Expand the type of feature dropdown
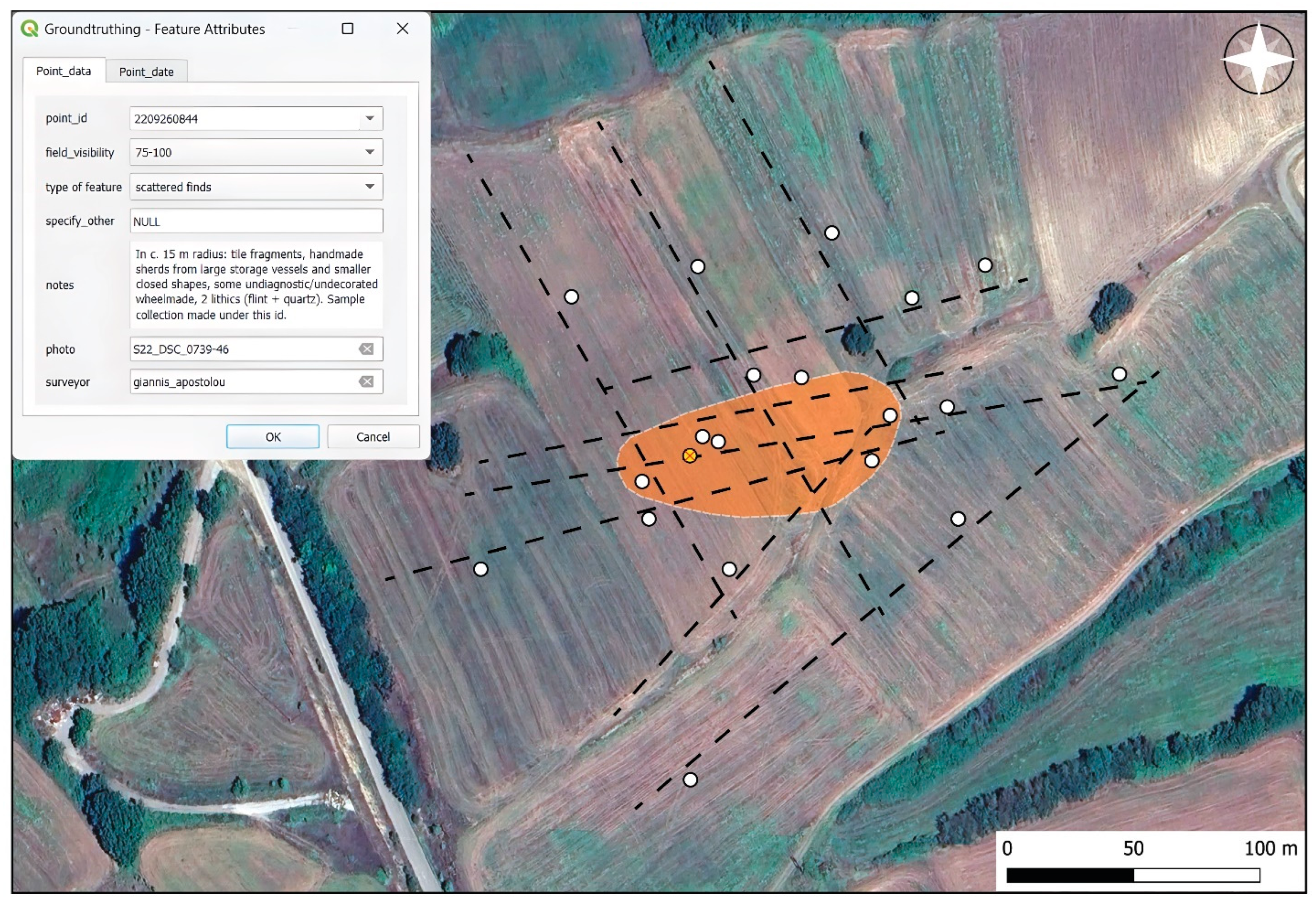This screenshot has height=906, width=1316. [x=369, y=186]
